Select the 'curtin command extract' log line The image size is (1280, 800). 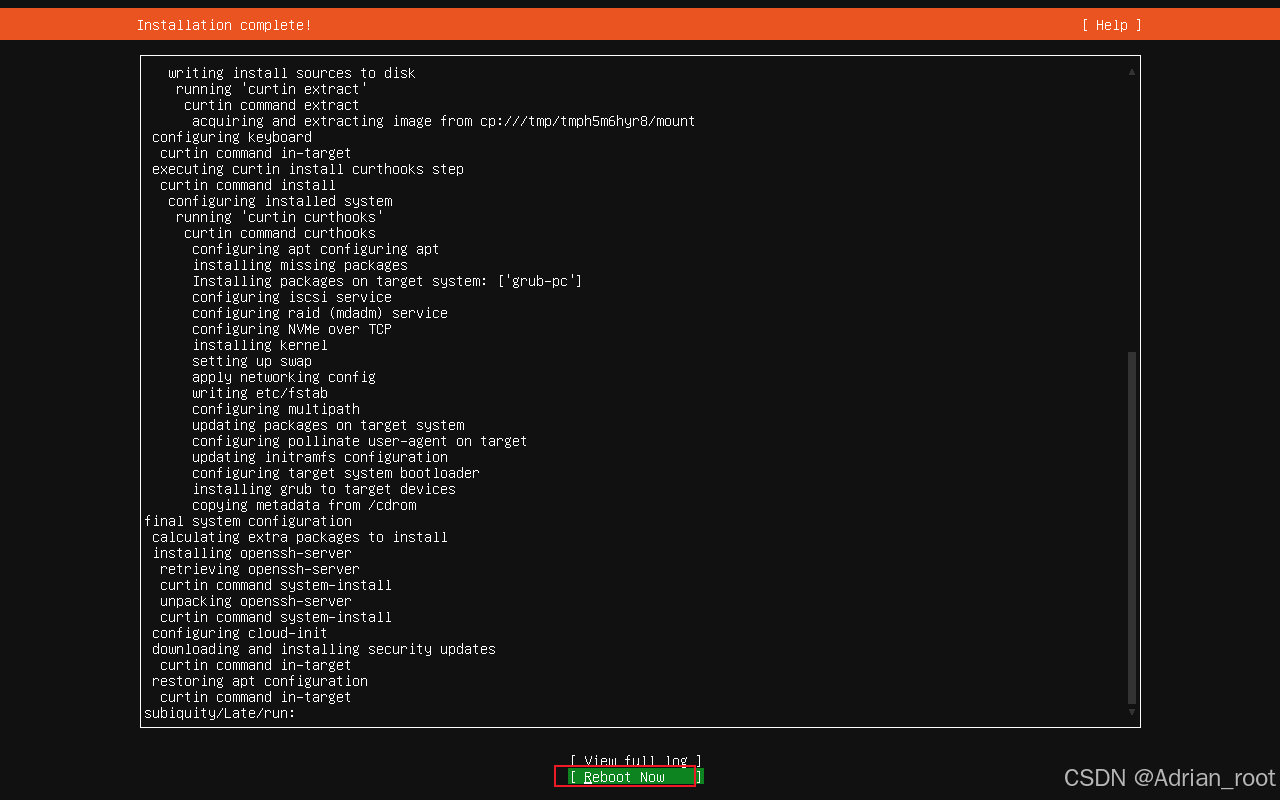coord(272,105)
